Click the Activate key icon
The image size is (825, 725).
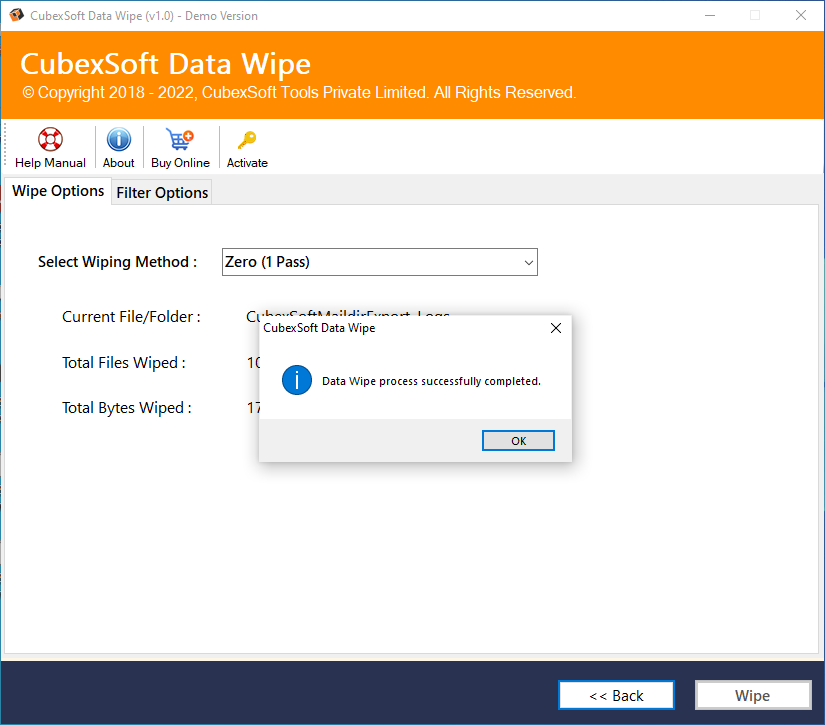coord(247,140)
